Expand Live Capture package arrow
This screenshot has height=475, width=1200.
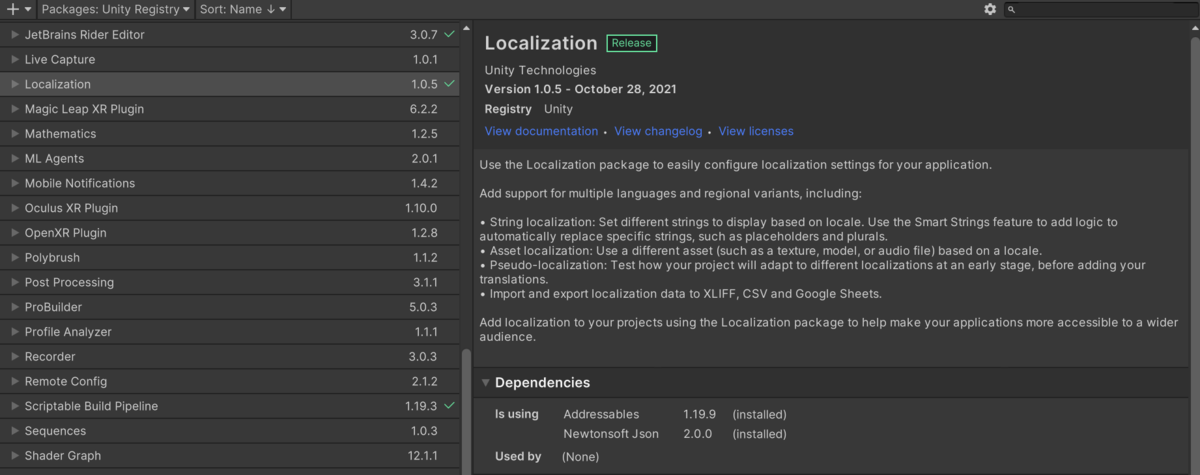(x=15, y=60)
